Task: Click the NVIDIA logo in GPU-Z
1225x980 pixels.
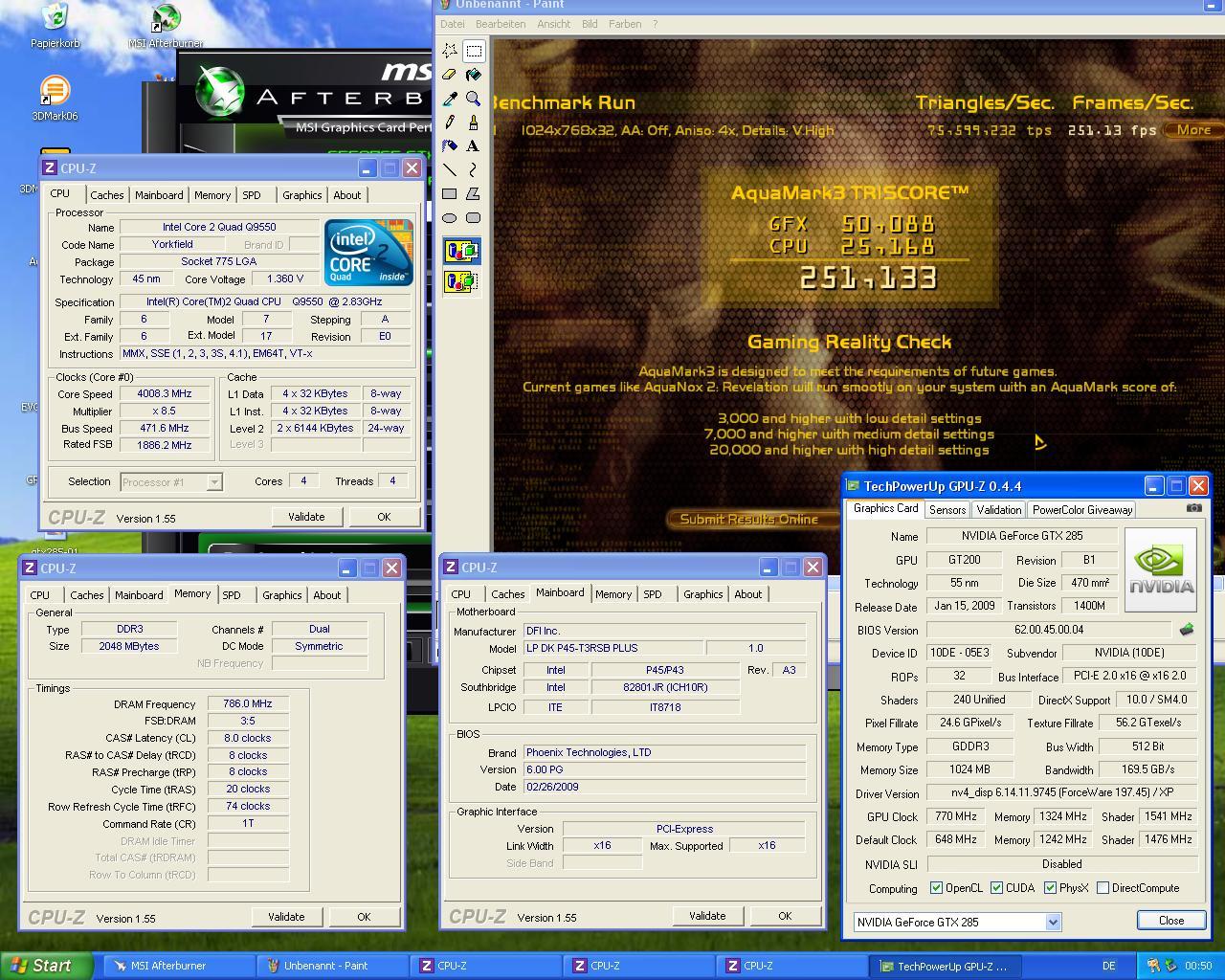Action: [x=1161, y=569]
